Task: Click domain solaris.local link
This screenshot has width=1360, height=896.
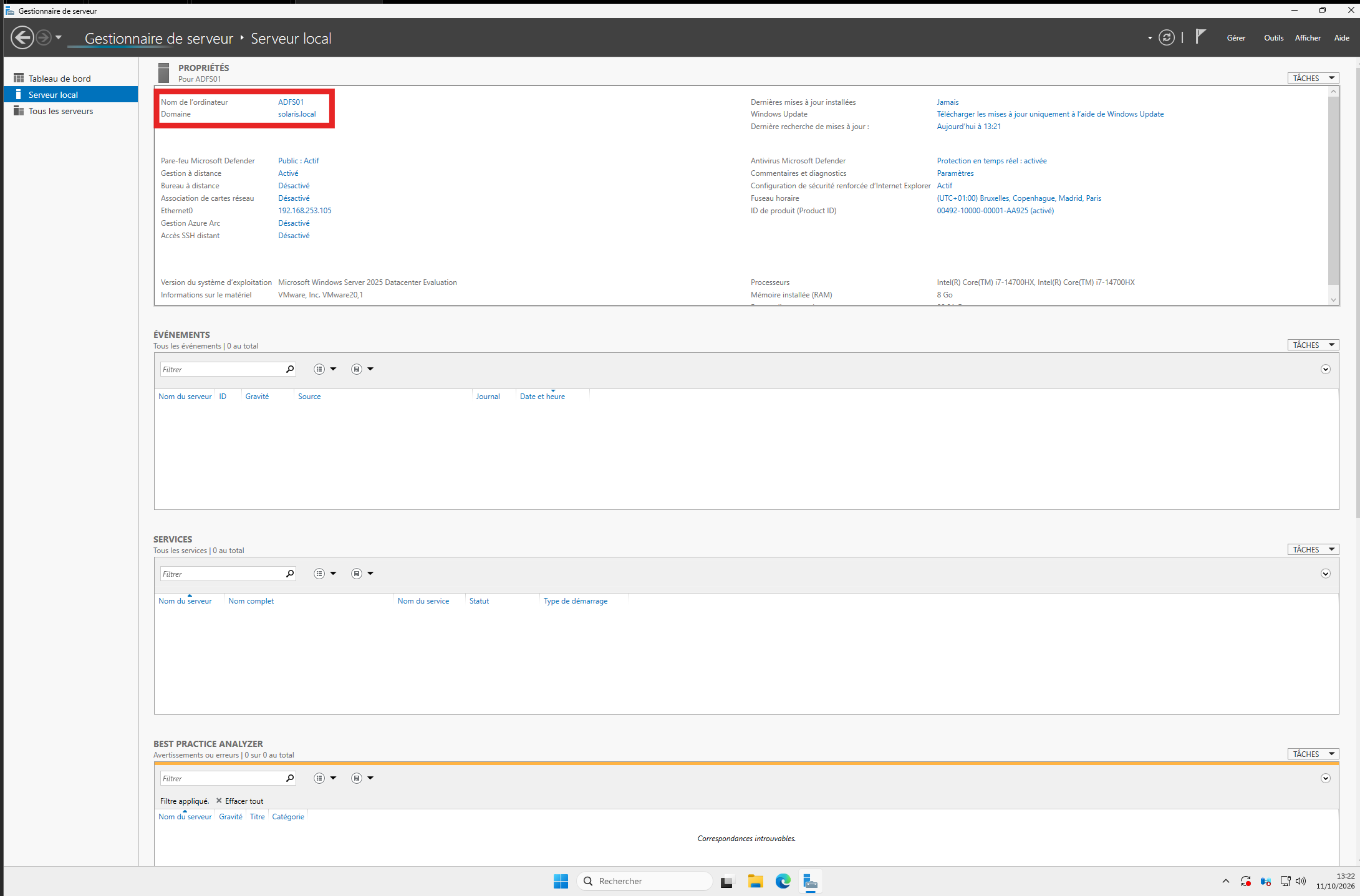Action: pyautogui.click(x=297, y=114)
